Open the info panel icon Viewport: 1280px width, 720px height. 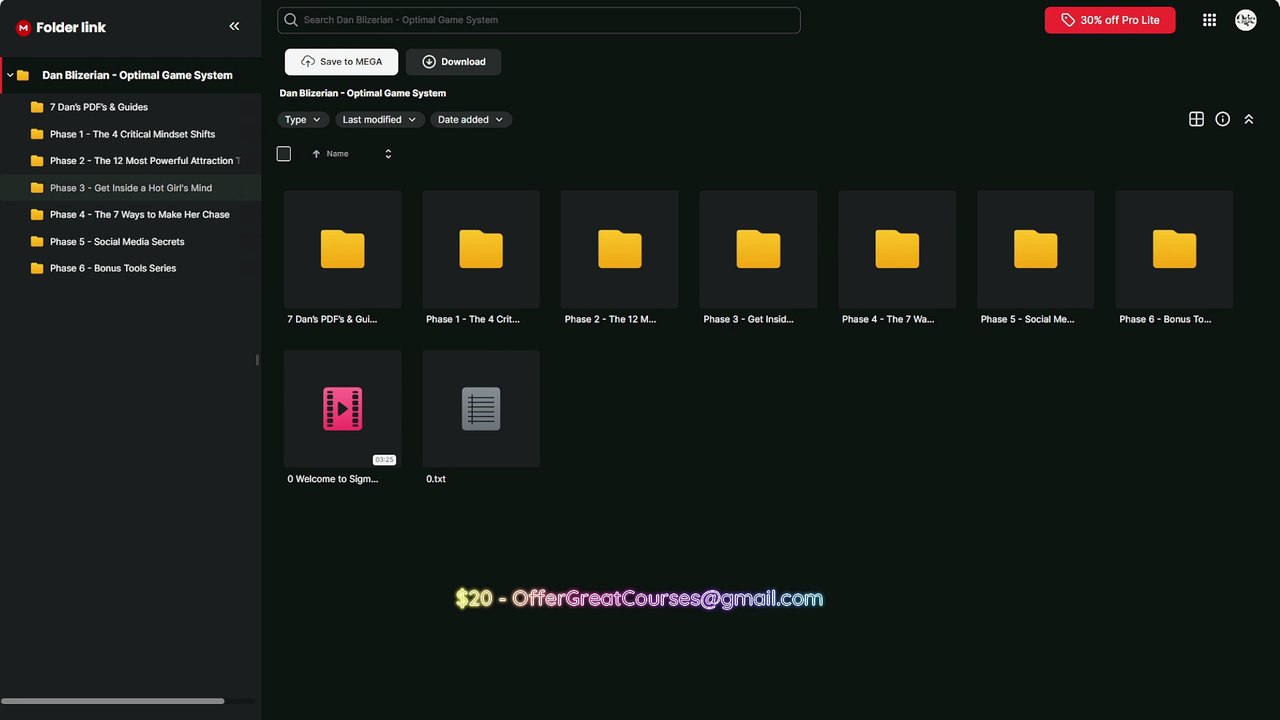pos(1222,119)
